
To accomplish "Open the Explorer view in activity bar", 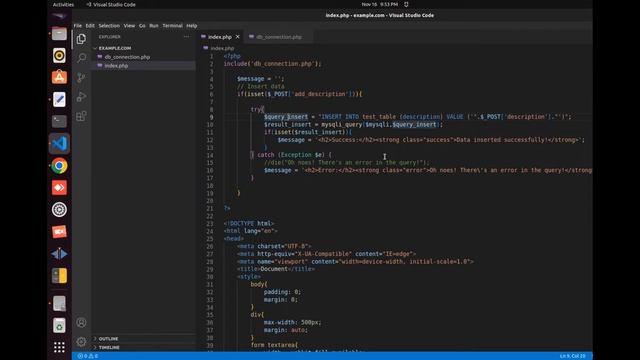I will 81,39.
